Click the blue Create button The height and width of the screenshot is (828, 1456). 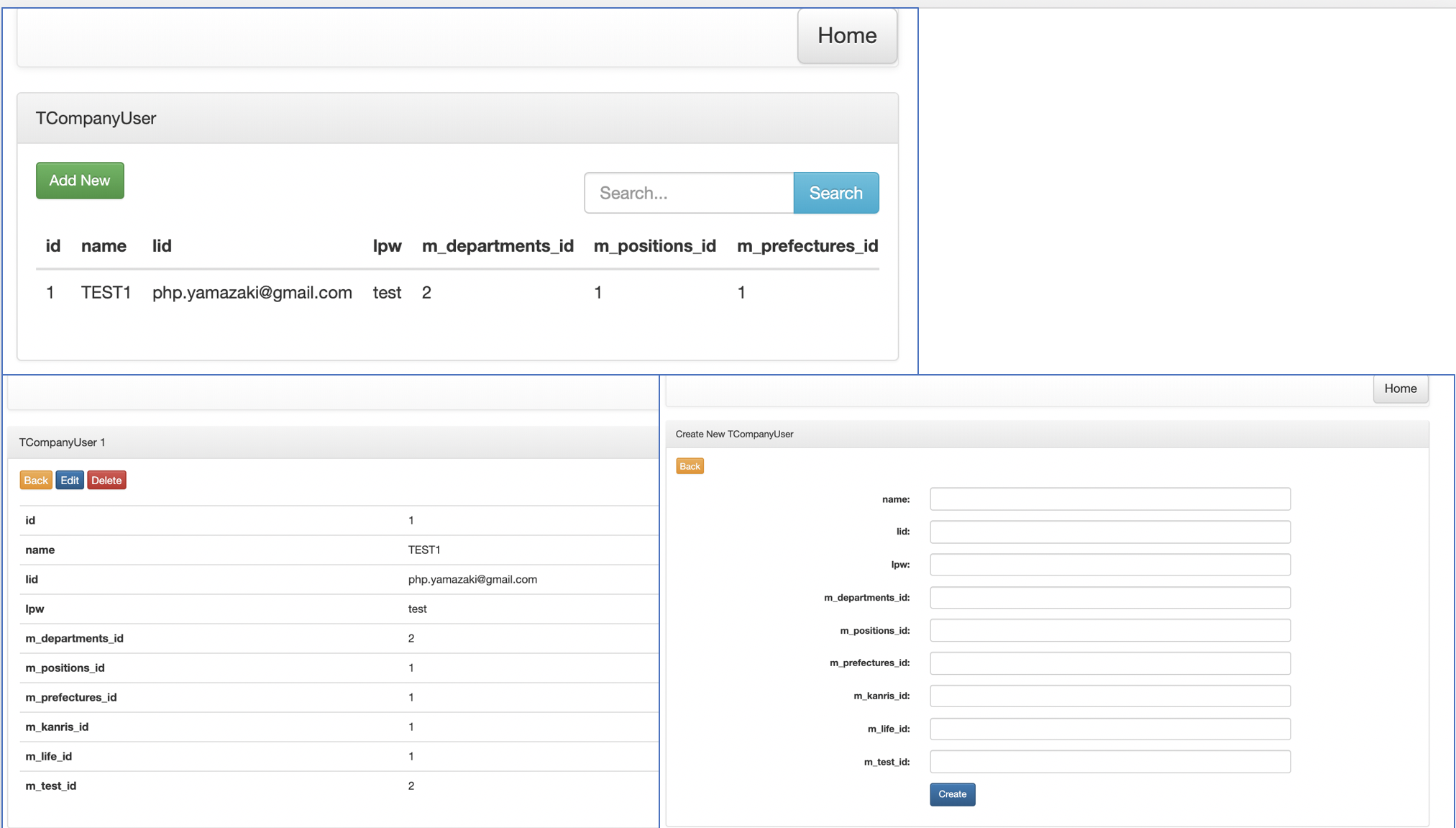click(x=952, y=794)
